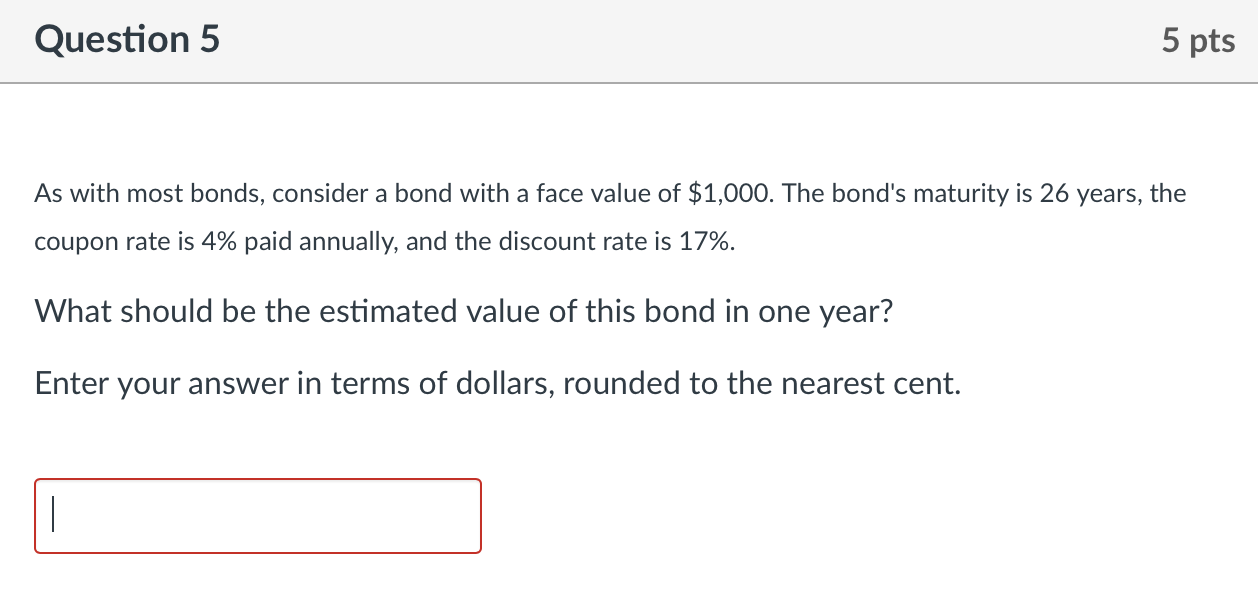This screenshot has width=1258, height=604.
Task: Click the 5 pts label
Action: (x=1197, y=40)
